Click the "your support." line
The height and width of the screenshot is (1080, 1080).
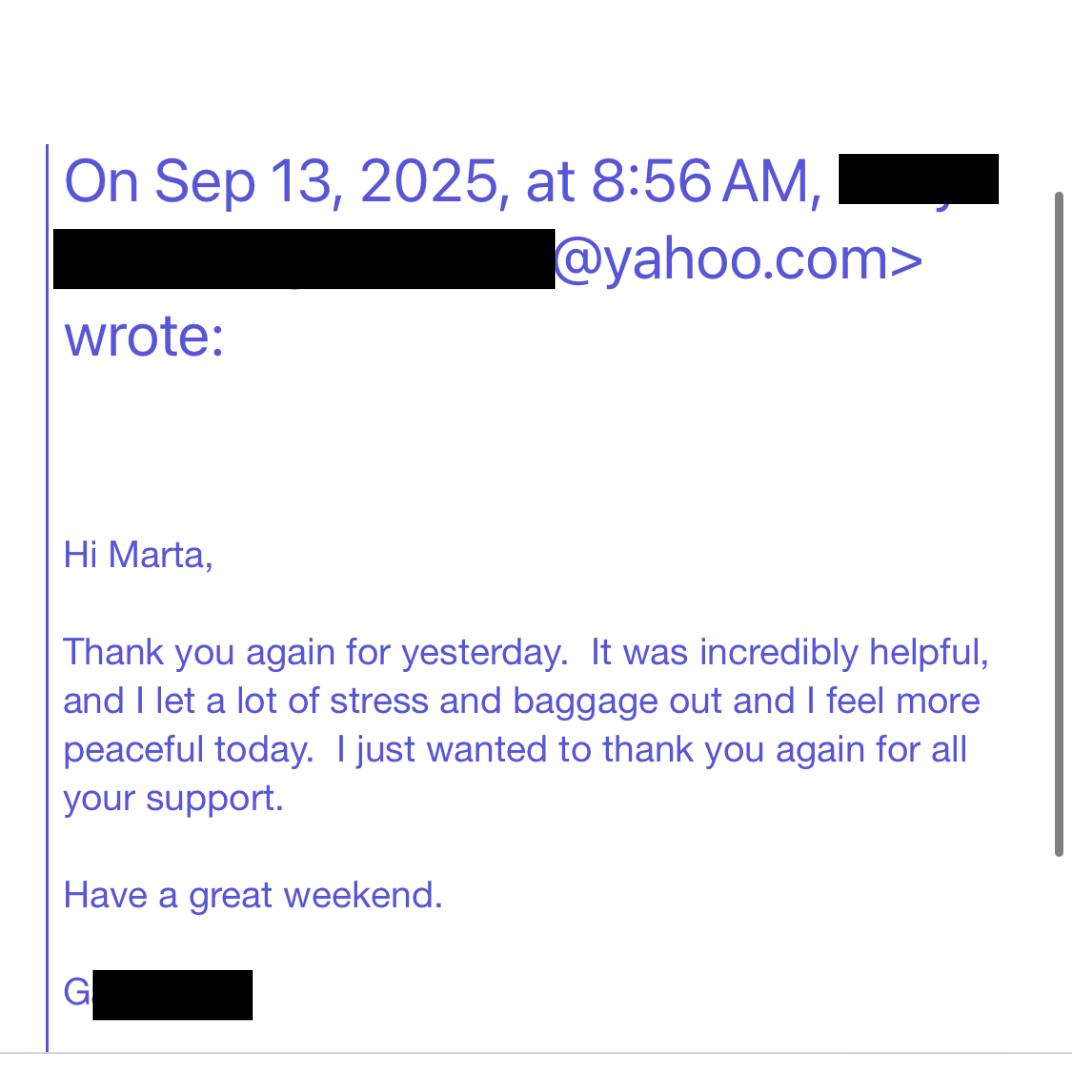coord(174,799)
